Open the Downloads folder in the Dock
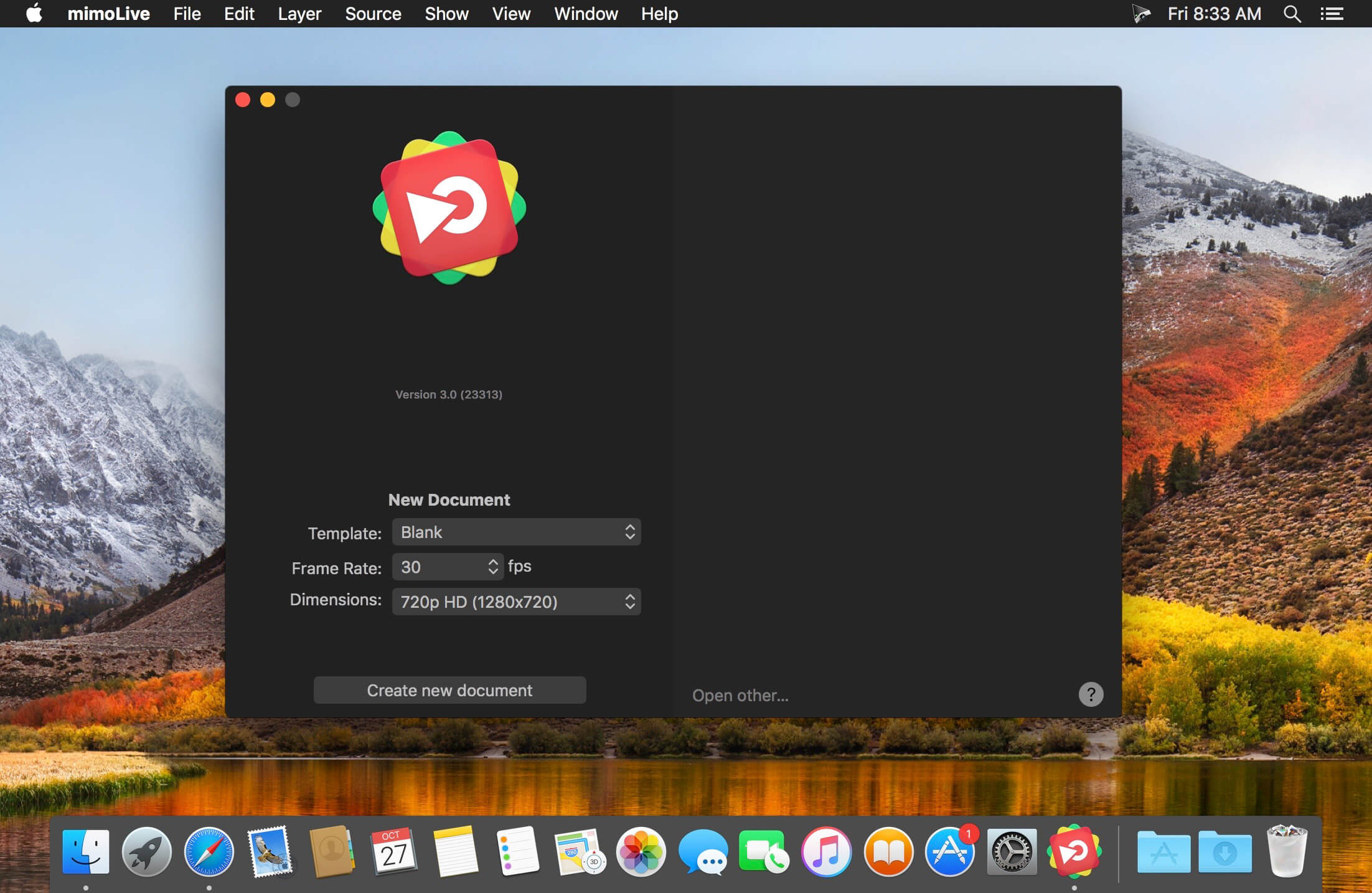Viewport: 1372px width, 893px height. pos(1224,851)
